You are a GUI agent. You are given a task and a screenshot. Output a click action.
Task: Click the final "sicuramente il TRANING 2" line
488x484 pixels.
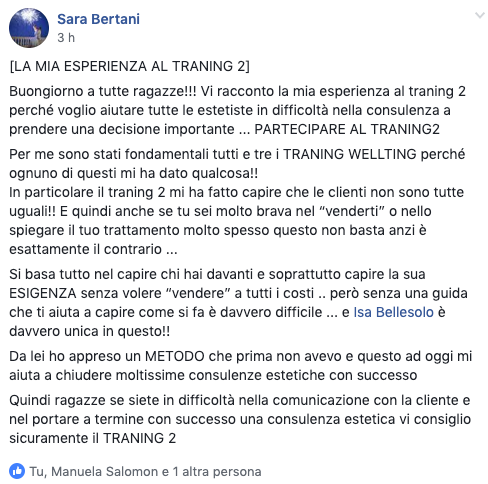(92, 438)
